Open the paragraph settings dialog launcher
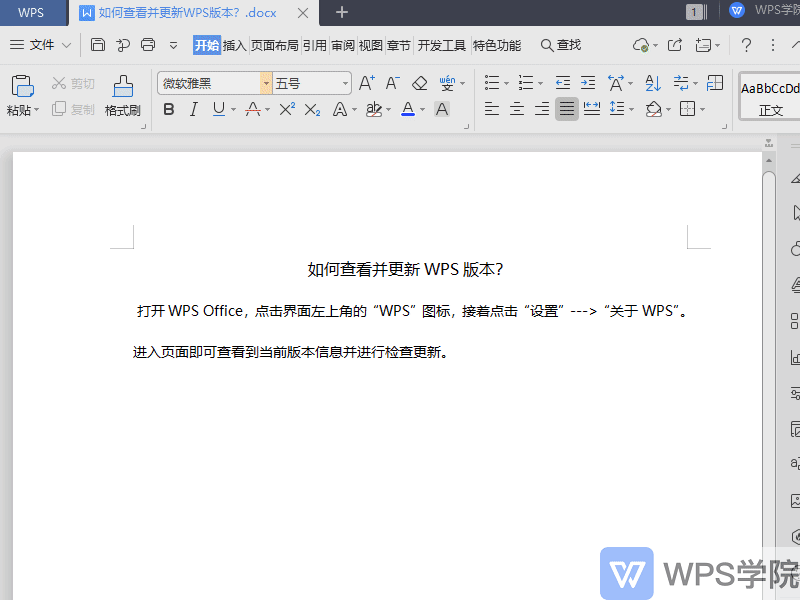Image resolution: width=800 pixels, height=600 pixels. pyautogui.click(x=724, y=127)
